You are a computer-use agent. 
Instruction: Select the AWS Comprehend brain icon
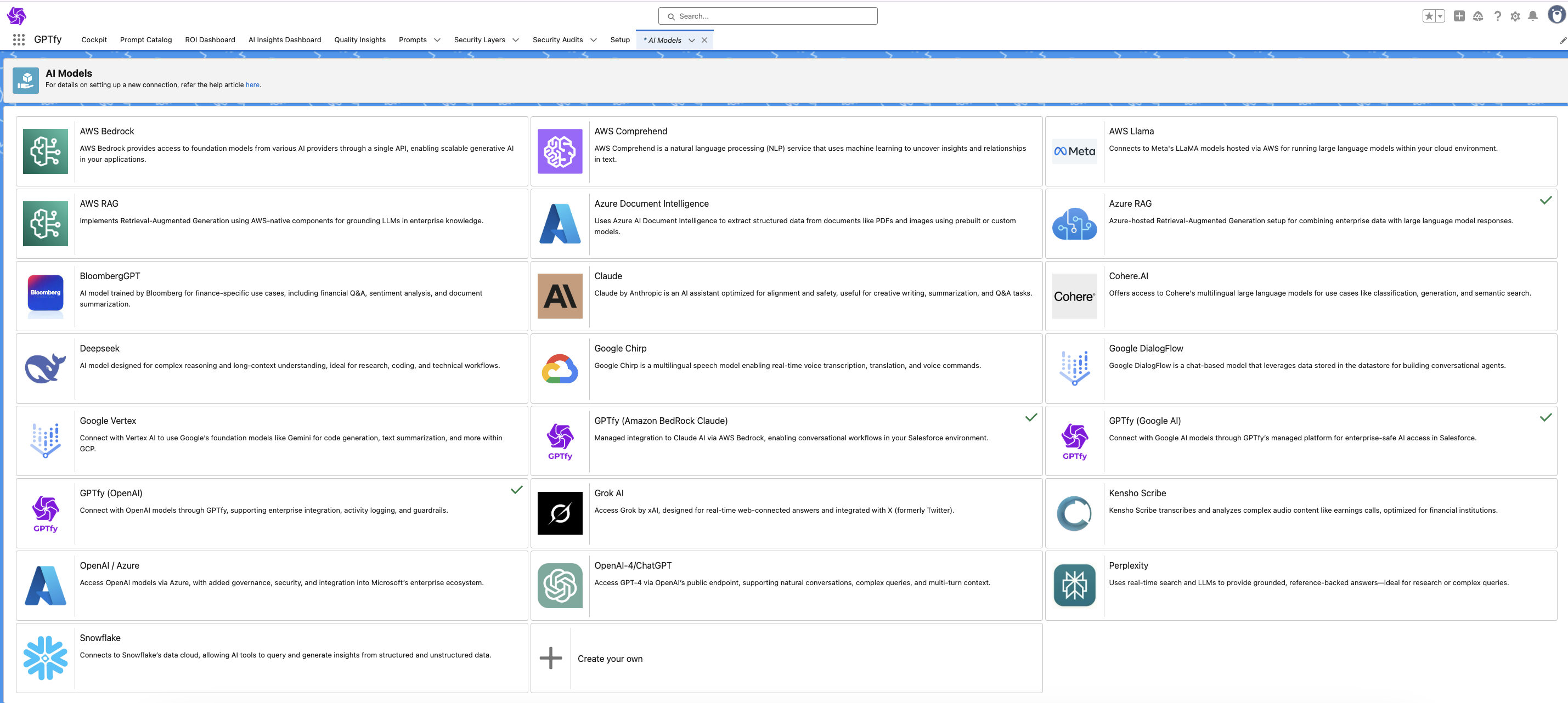click(560, 151)
